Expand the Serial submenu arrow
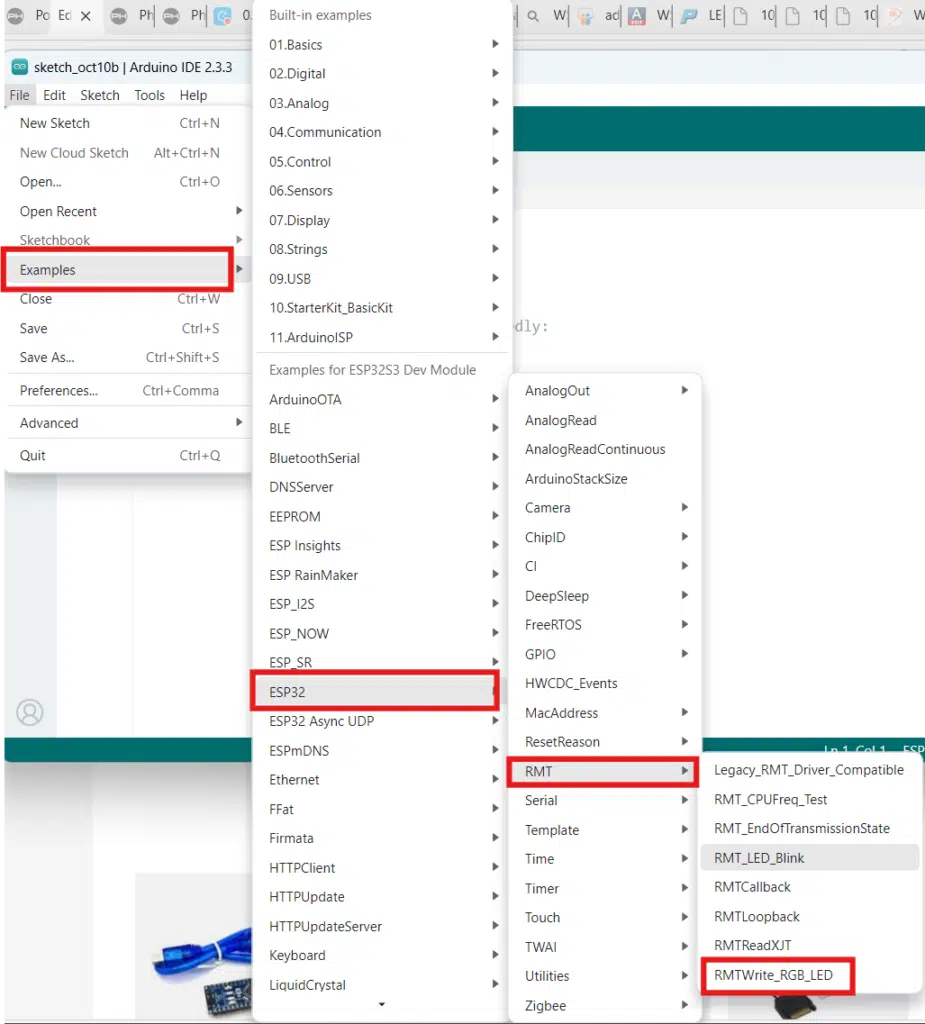The image size is (925, 1024). point(685,800)
